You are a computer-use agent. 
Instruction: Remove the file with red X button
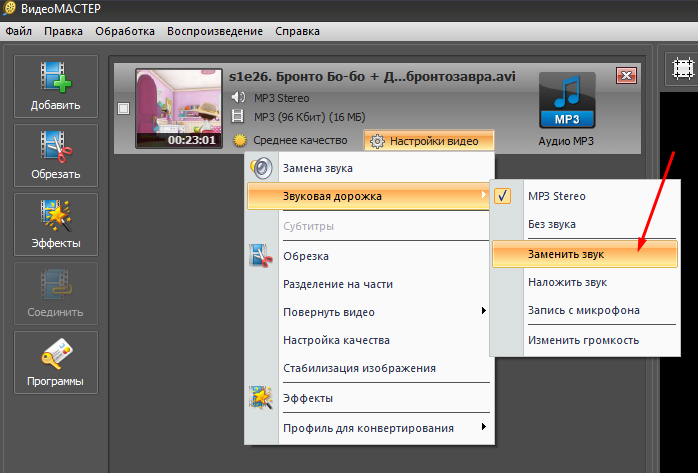tap(626, 75)
